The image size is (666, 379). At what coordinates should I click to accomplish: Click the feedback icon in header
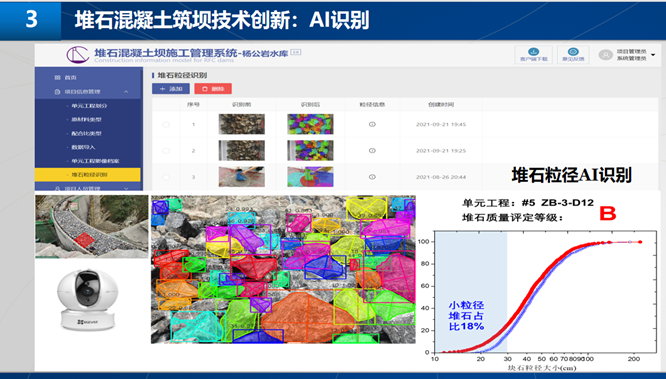(573, 52)
